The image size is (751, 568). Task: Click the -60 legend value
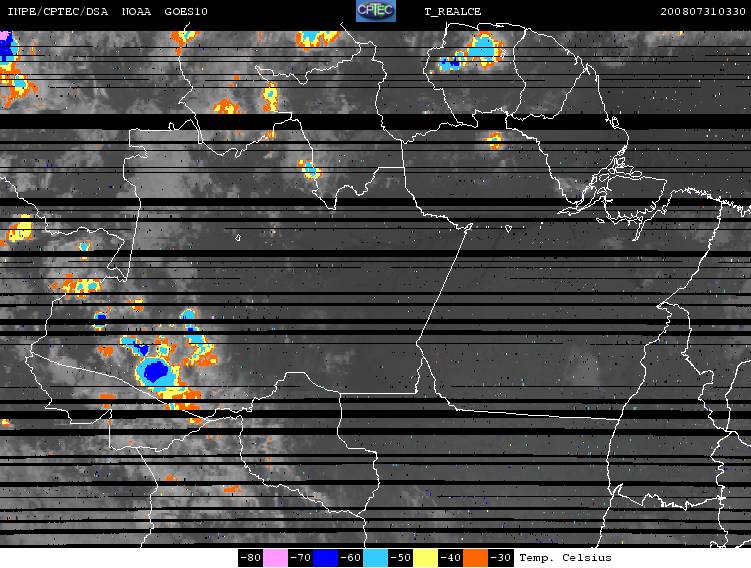click(x=350, y=558)
